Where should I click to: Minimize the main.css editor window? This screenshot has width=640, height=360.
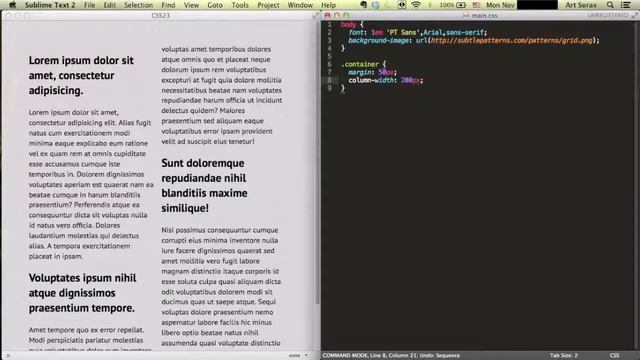(x=337, y=15)
